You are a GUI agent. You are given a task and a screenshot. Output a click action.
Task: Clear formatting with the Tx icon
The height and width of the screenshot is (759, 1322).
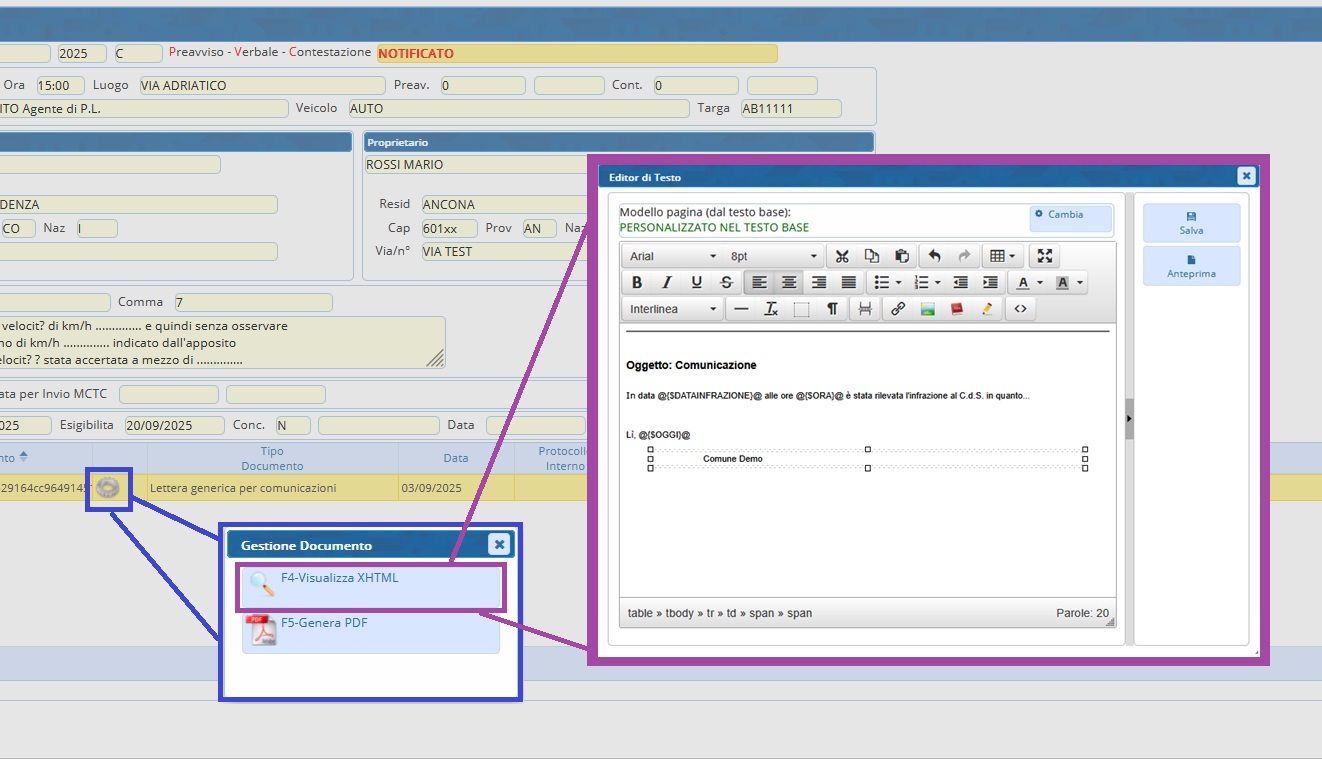point(771,309)
